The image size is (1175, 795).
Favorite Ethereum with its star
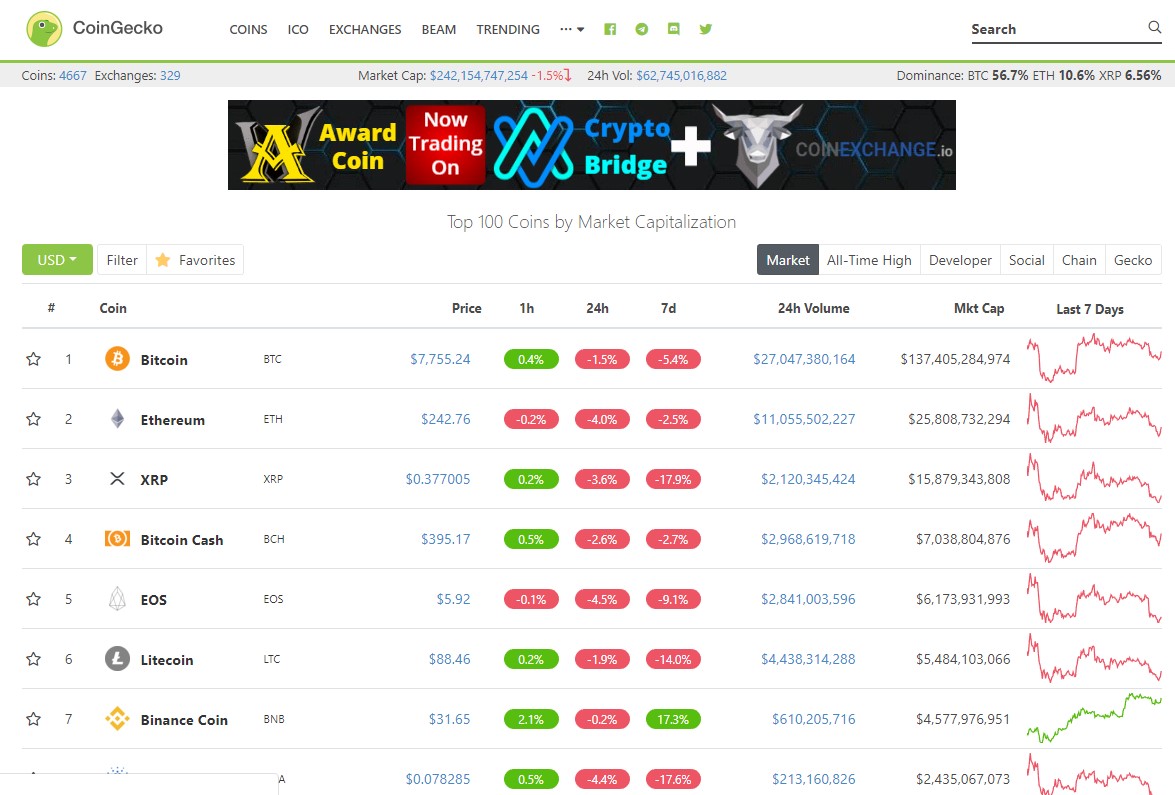(x=33, y=419)
